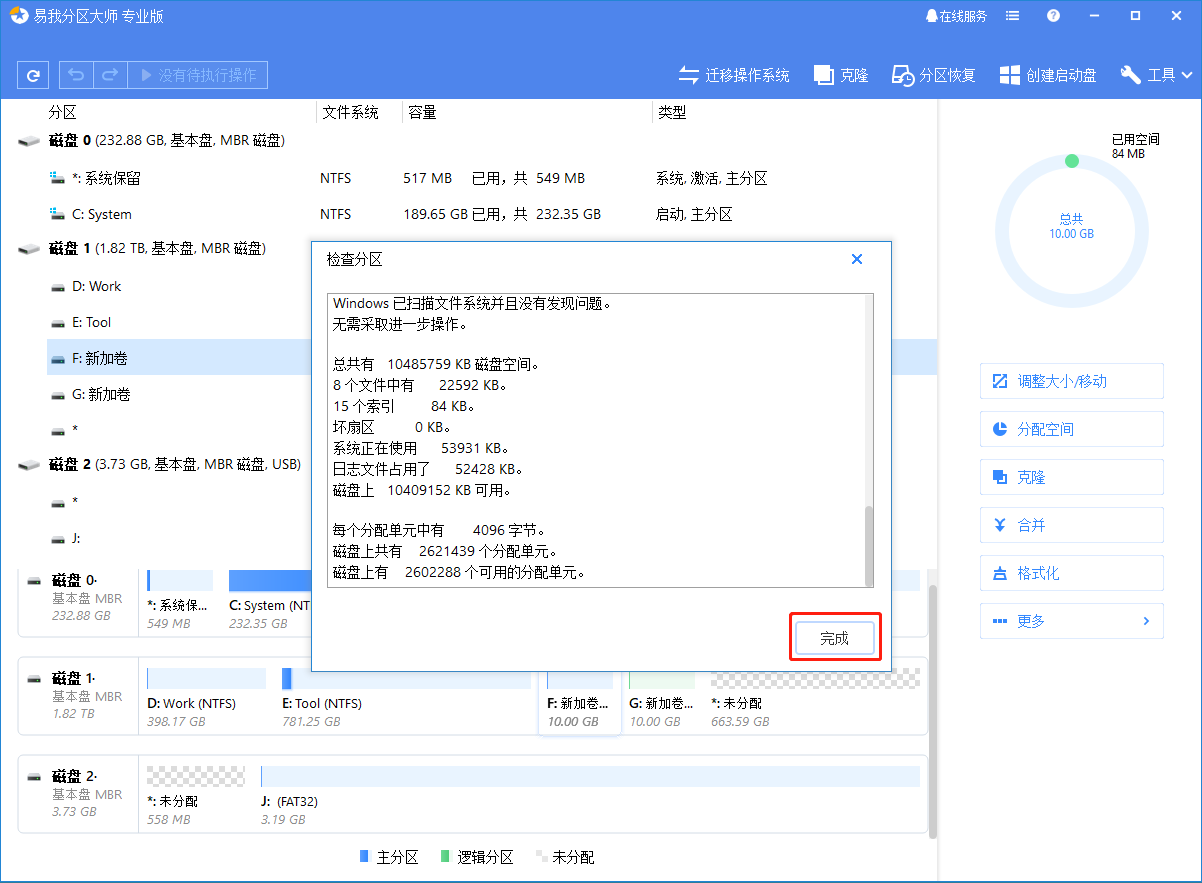Select the J: FAT32 partition bar
The height and width of the screenshot is (883, 1202).
click(x=590, y=776)
